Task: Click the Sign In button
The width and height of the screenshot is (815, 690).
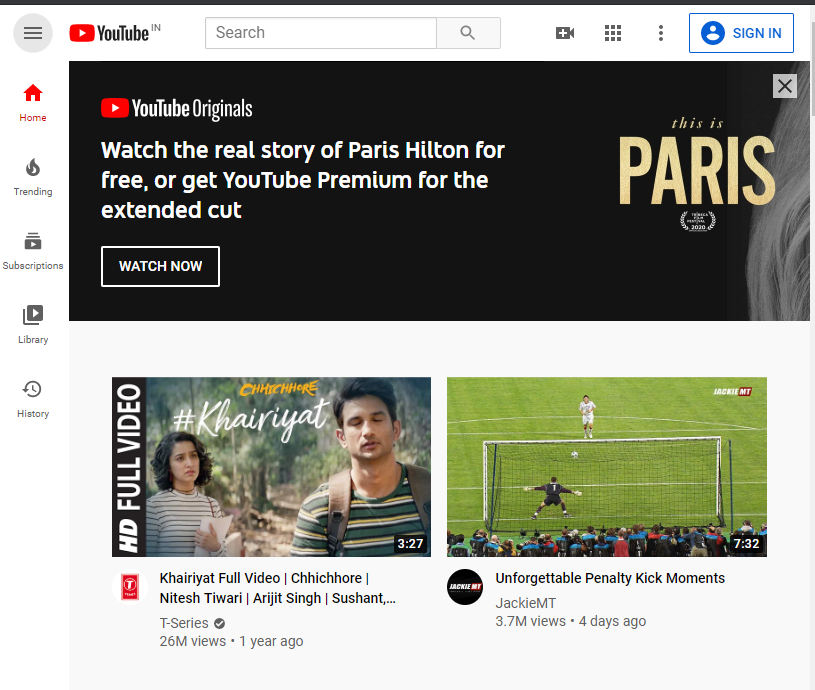Action: 741,33
